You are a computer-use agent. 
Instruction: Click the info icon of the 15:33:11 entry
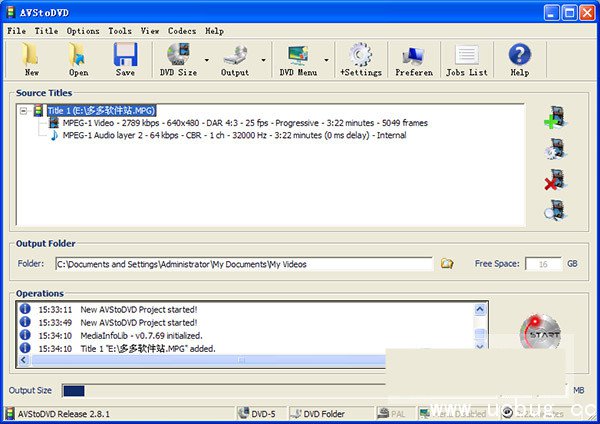(x=25, y=308)
